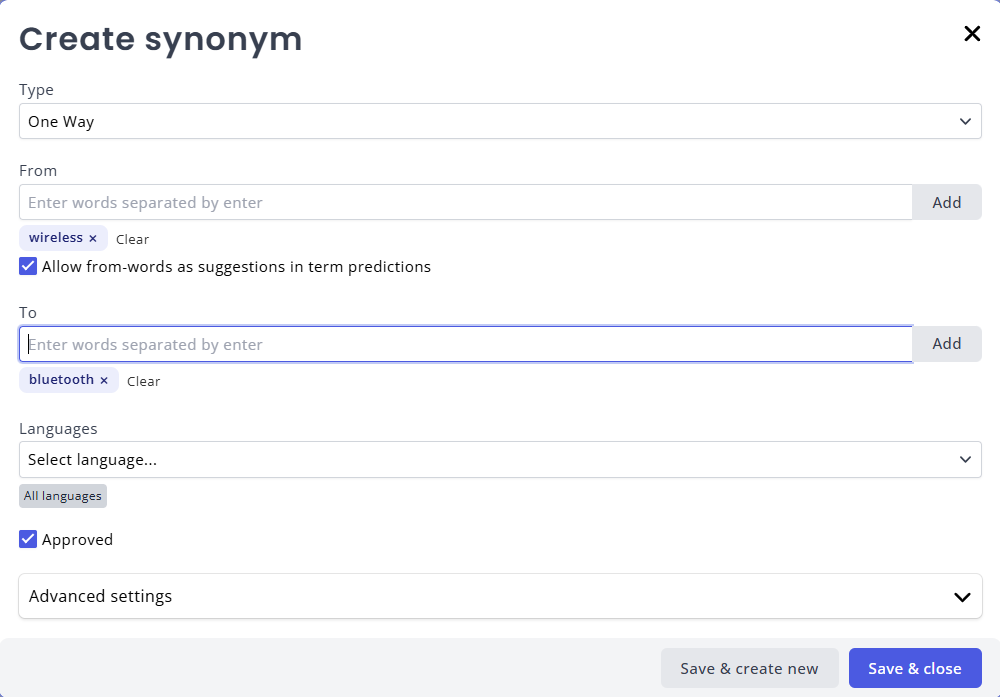Click the Add button next to To
The height and width of the screenshot is (697, 1000).
(946, 343)
